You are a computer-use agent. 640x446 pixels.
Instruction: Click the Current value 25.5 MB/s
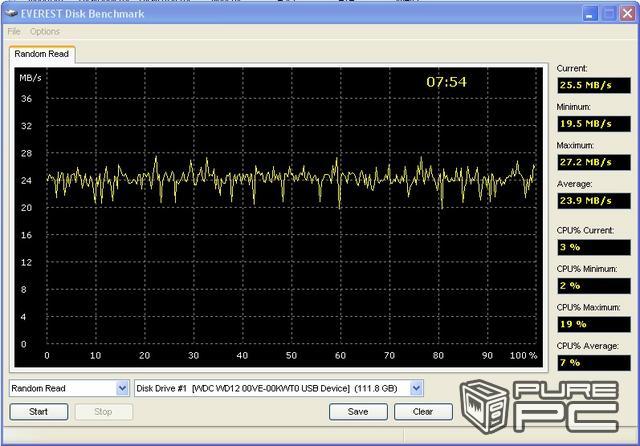pyautogui.click(x=593, y=85)
